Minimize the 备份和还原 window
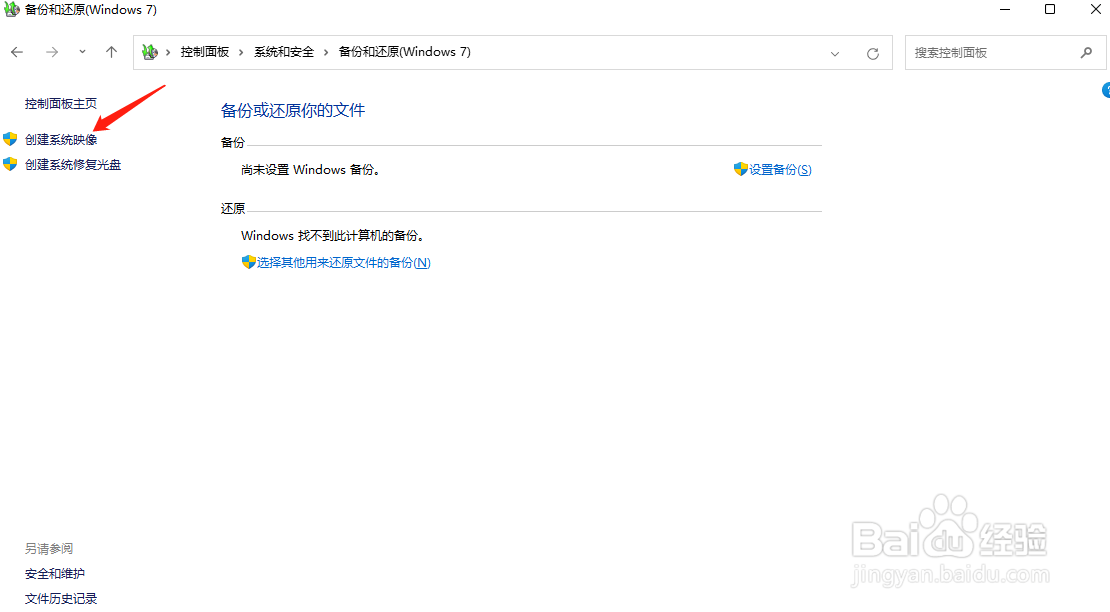The height and width of the screenshot is (612, 1110). (1005, 9)
